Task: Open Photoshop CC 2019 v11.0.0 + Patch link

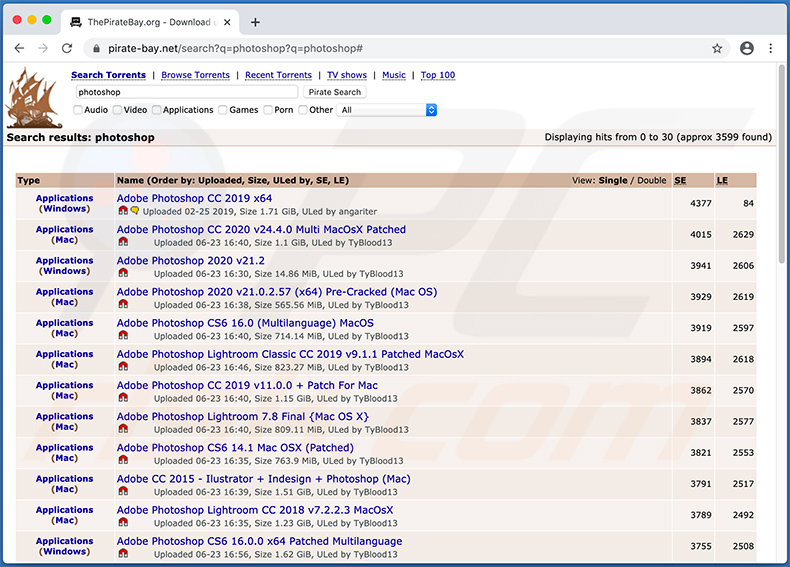Action: (x=247, y=386)
